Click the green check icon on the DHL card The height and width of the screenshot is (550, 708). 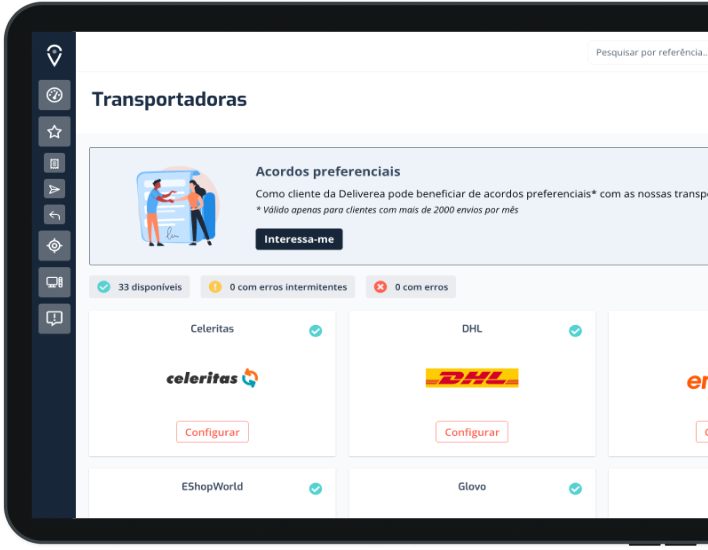click(x=575, y=331)
